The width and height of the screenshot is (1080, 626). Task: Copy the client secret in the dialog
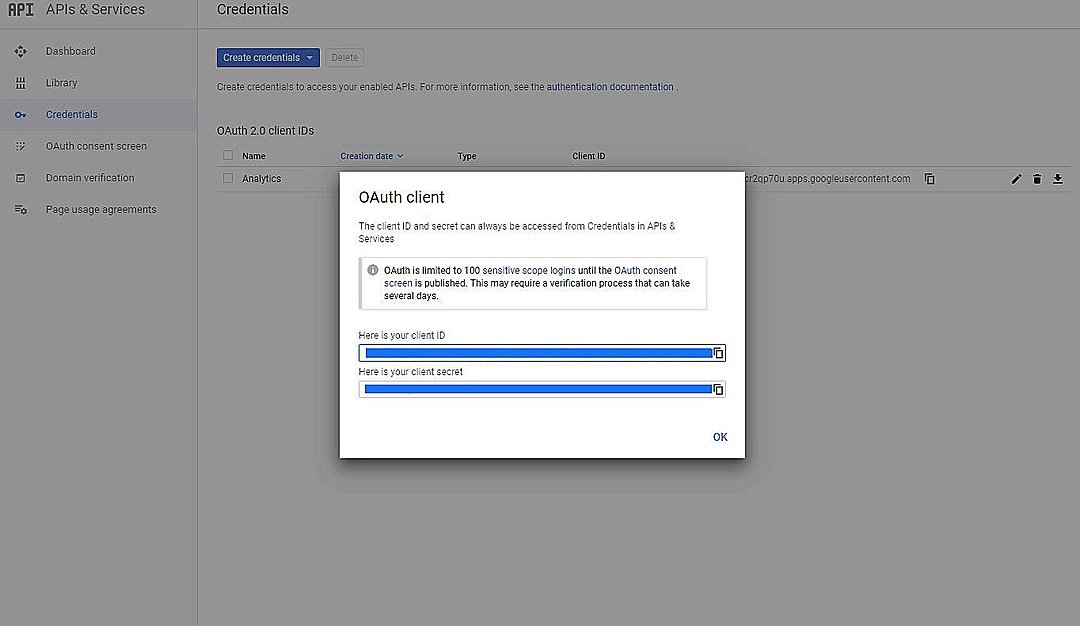pyautogui.click(x=718, y=389)
